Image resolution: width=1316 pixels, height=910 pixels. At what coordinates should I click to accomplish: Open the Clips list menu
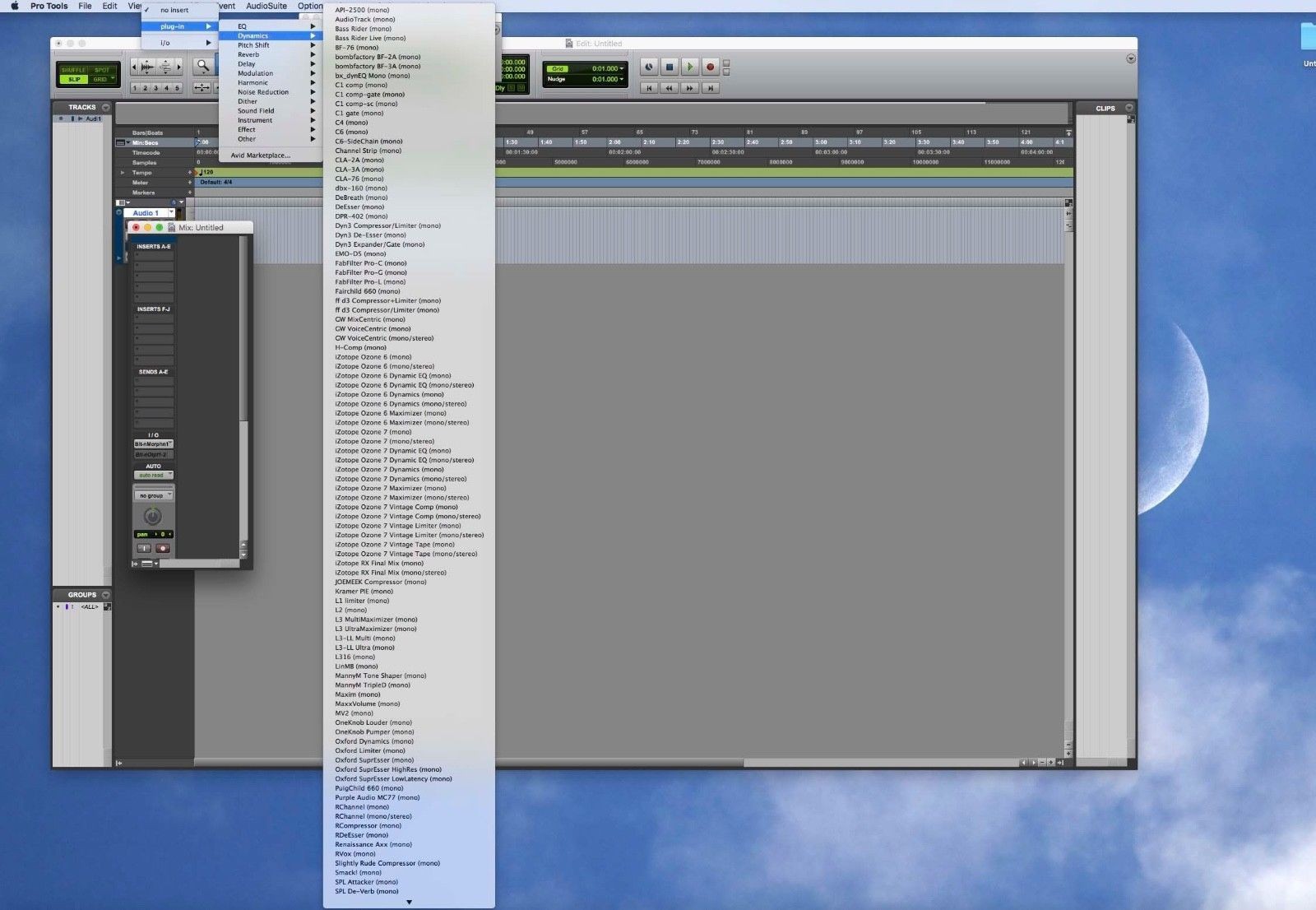coord(1129,108)
